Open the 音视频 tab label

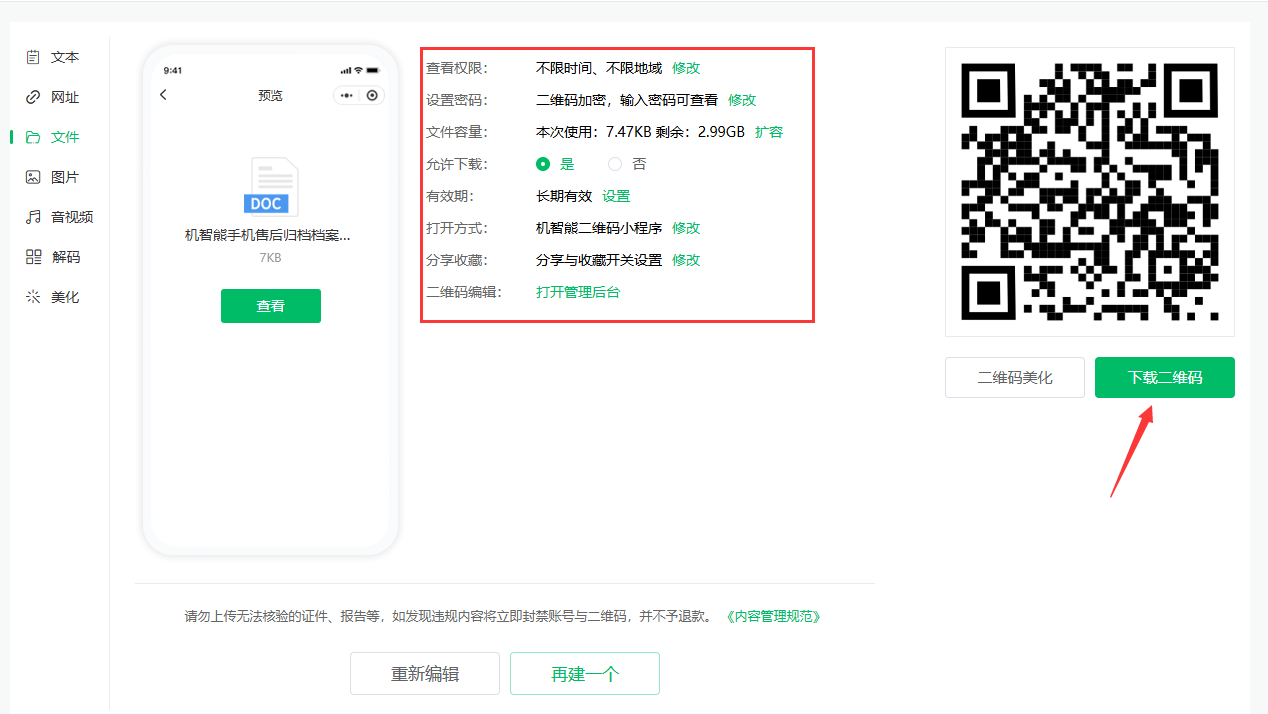click(73, 217)
